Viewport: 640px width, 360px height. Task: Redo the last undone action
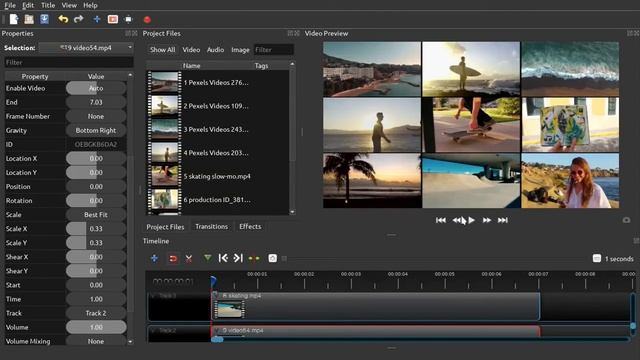click(x=78, y=19)
